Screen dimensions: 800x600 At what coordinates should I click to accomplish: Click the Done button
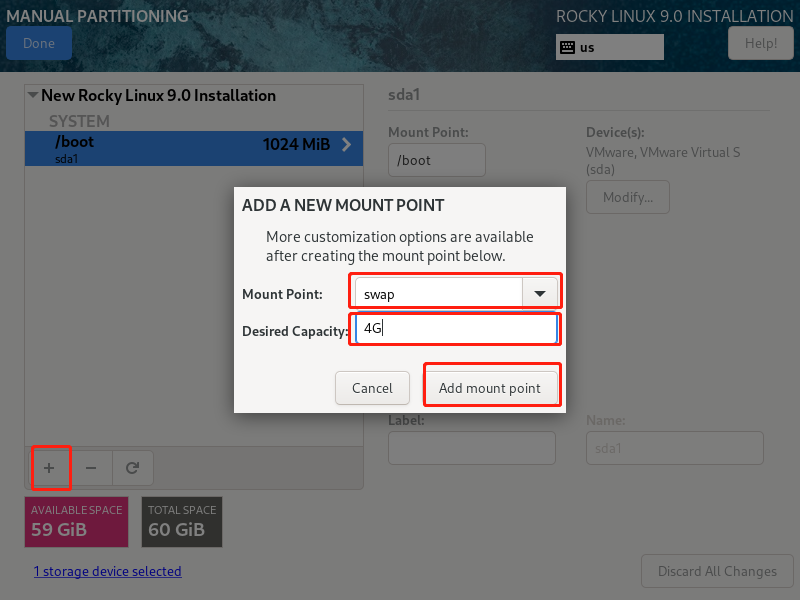(39, 43)
